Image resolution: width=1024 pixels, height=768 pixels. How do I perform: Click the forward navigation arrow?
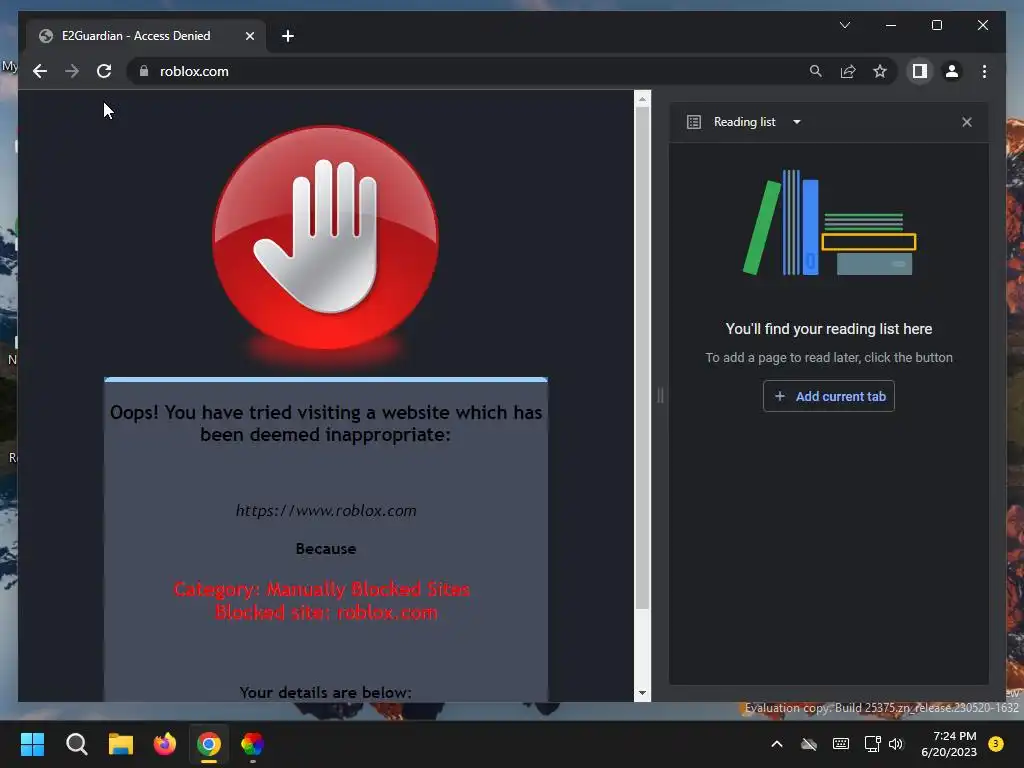[72, 71]
